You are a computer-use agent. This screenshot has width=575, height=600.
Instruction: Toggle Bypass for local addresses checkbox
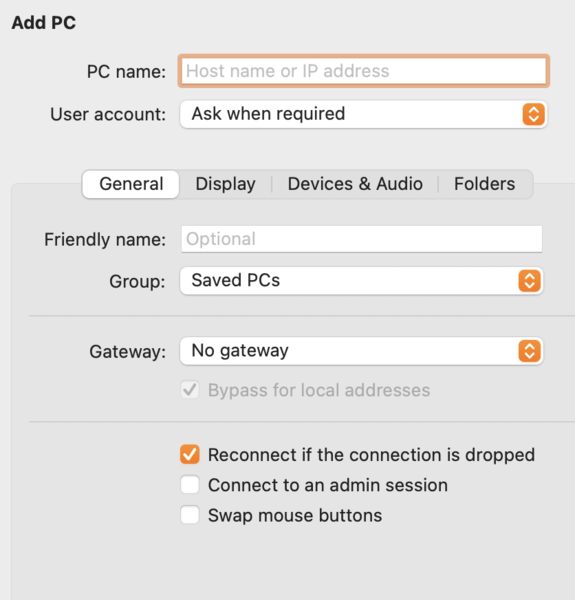click(x=190, y=390)
